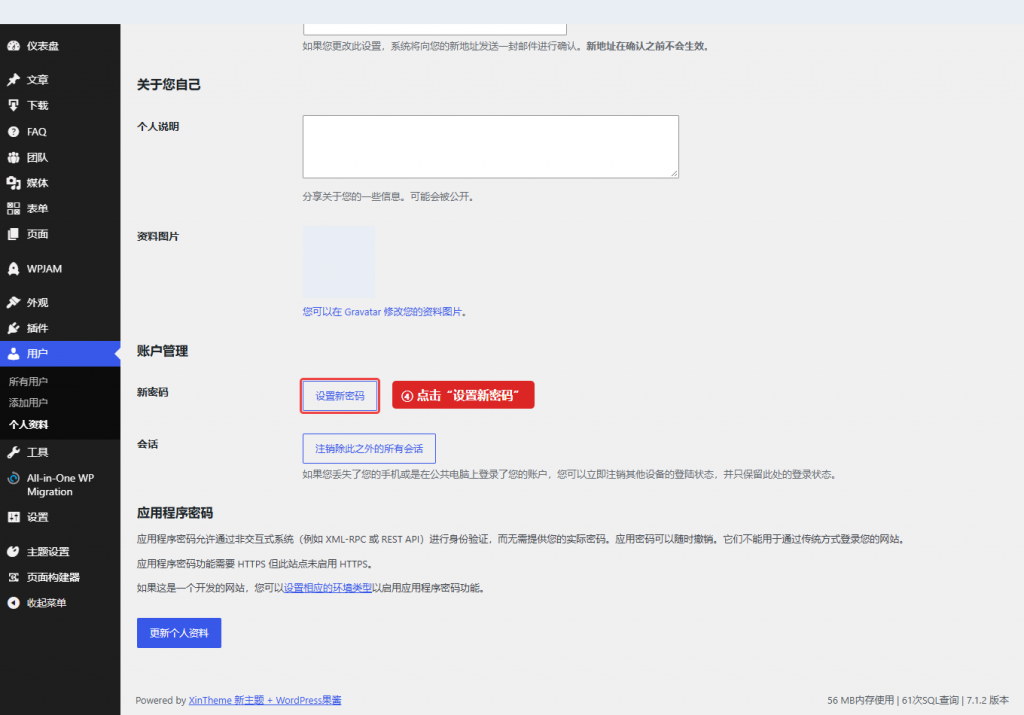Open the 设置相应的环境类型 link

pyautogui.click(x=328, y=588)
